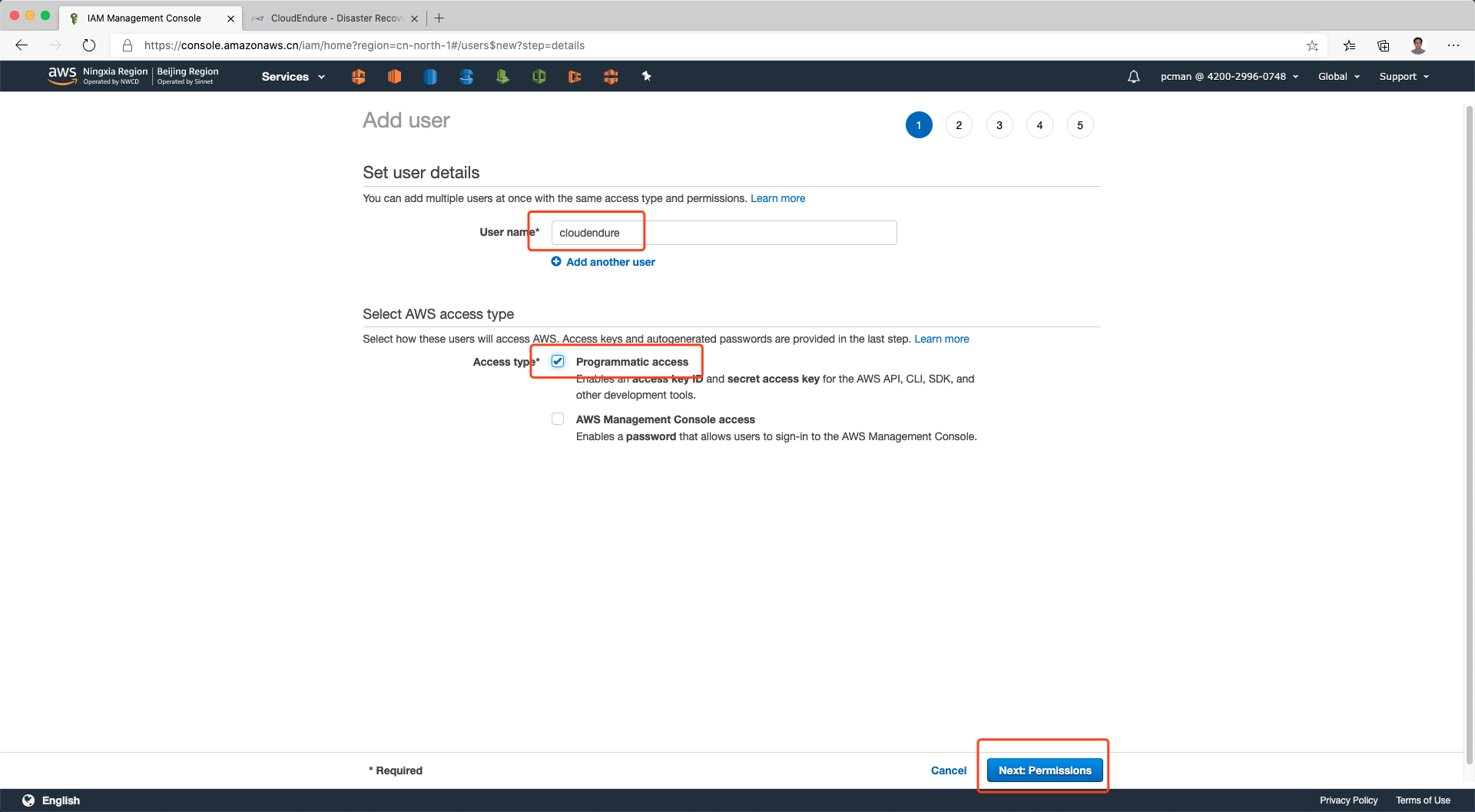Click the plus icon beside Add another user

pyautogui.click(x=556, y=262)
